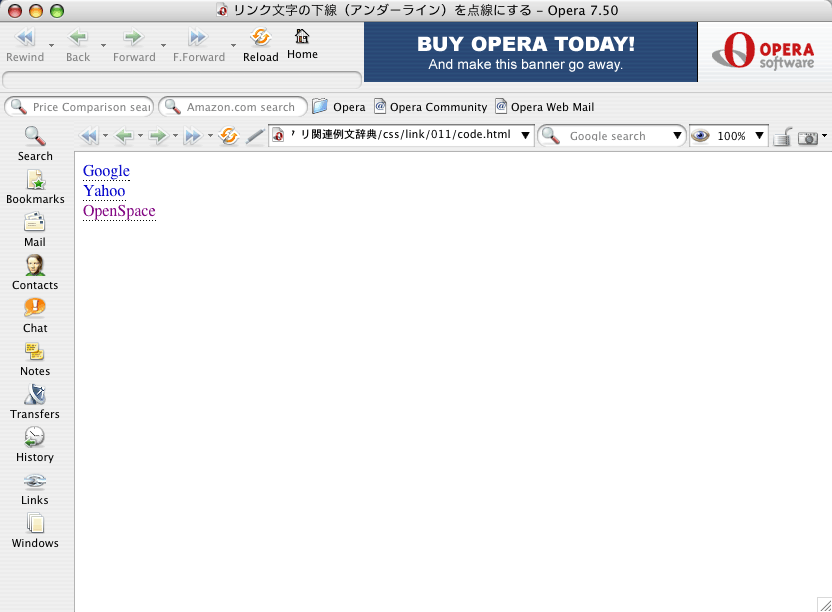Open the History panel

35,445
